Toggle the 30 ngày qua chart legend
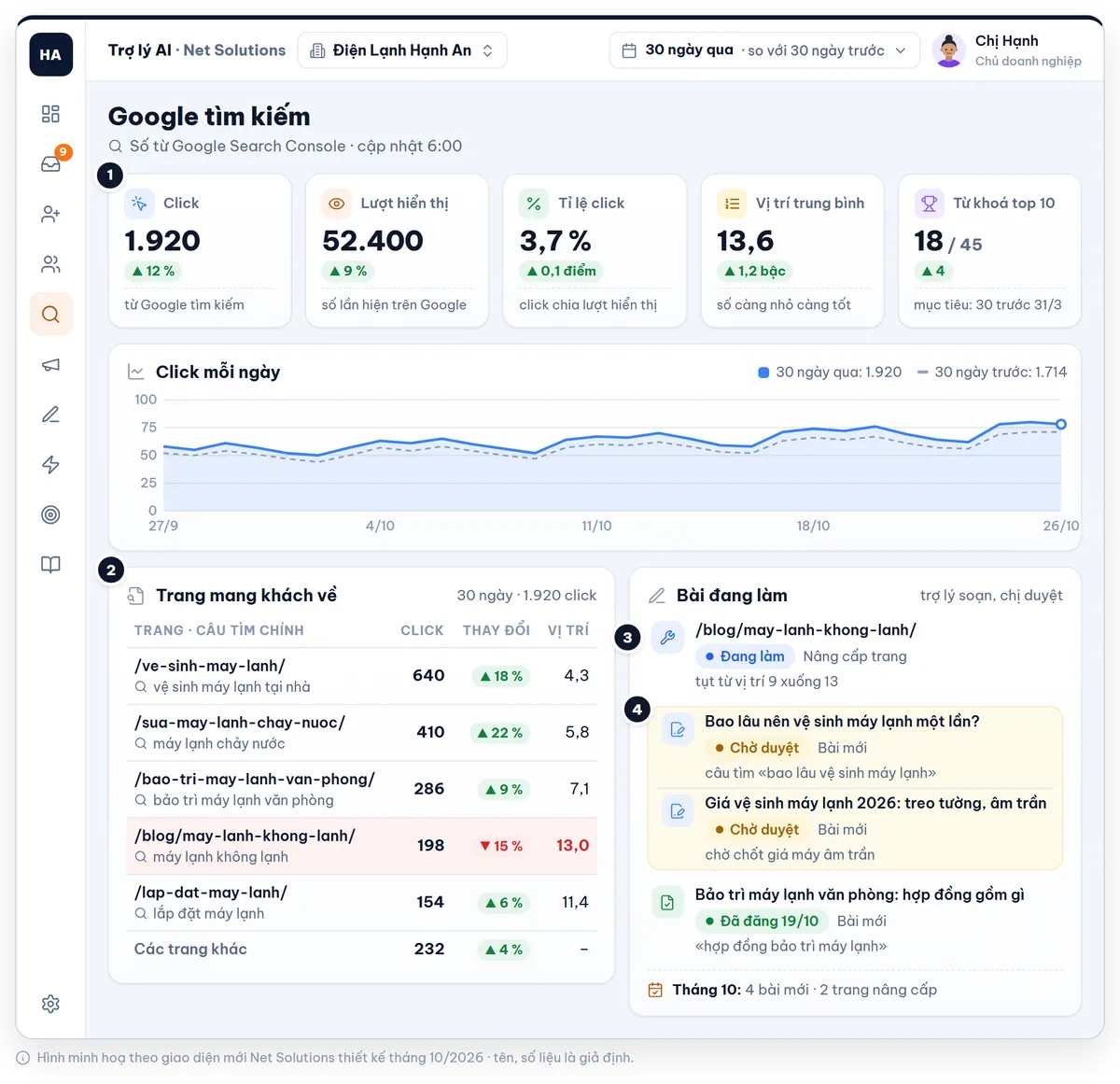Viewport: 1120px width, 1084px height. (x=830, y=372)
